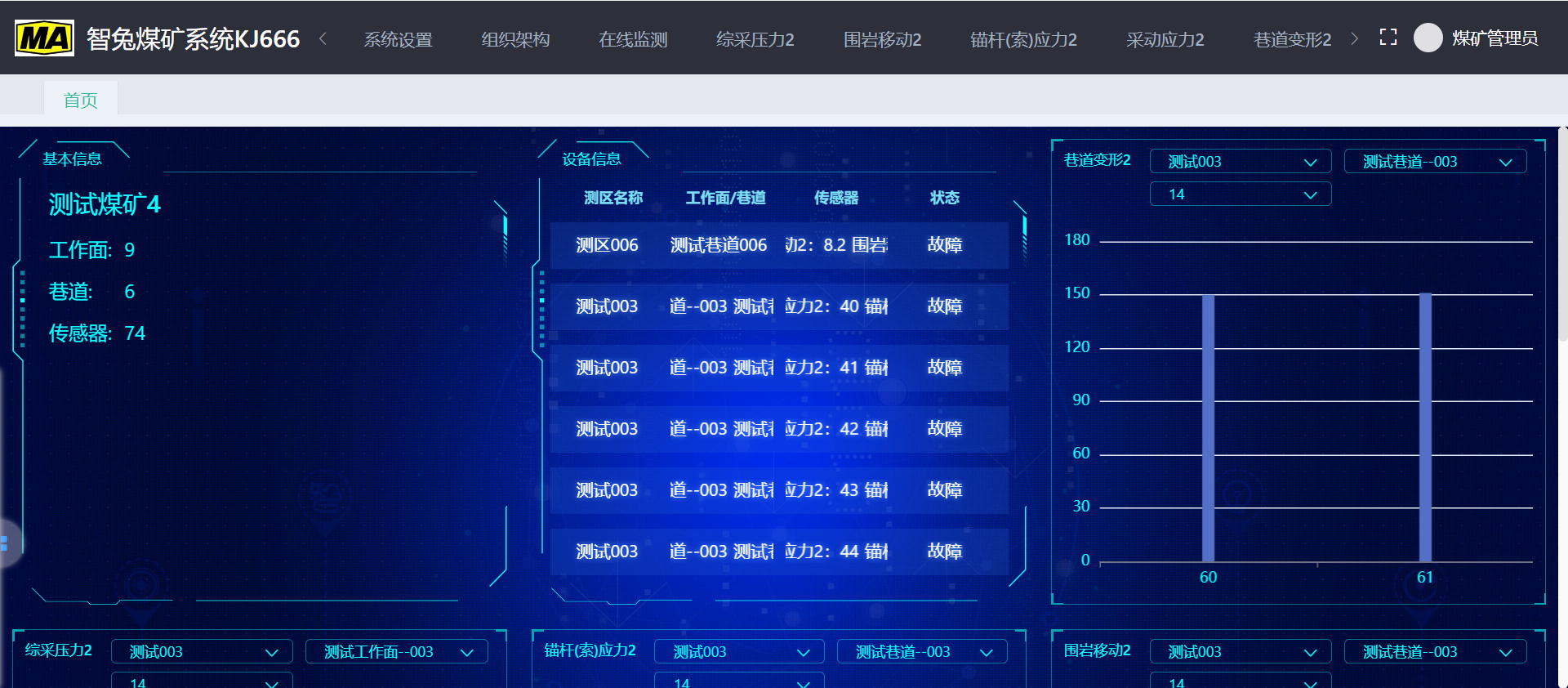1568x688 pixels.
Task: Expand 测试工作面--003 dropdown
Action: (x=397, y=652)
